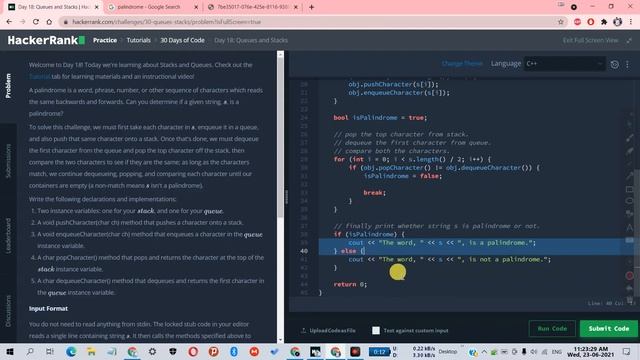The width and height of the screenshot is (640, 360).
Task: Click the red adblock extension icon
Action: tap(577, 22)
